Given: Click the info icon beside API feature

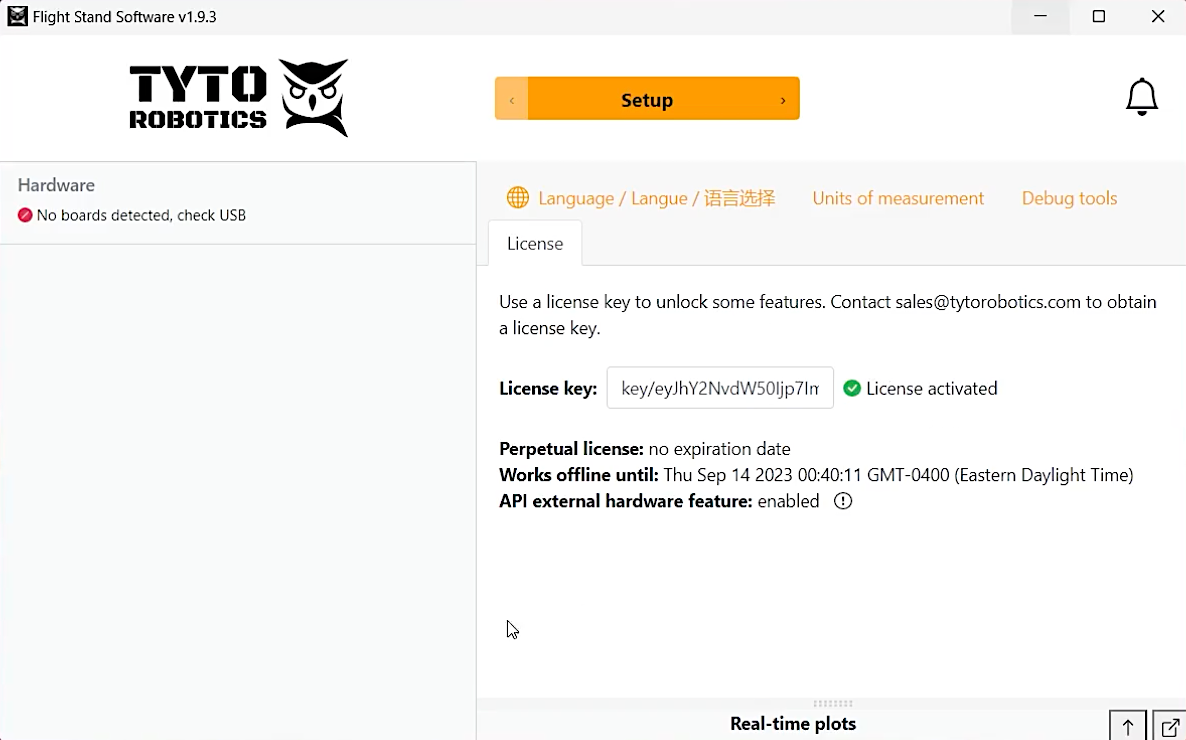Looking at the screenshot, I should tap(843, 501).
